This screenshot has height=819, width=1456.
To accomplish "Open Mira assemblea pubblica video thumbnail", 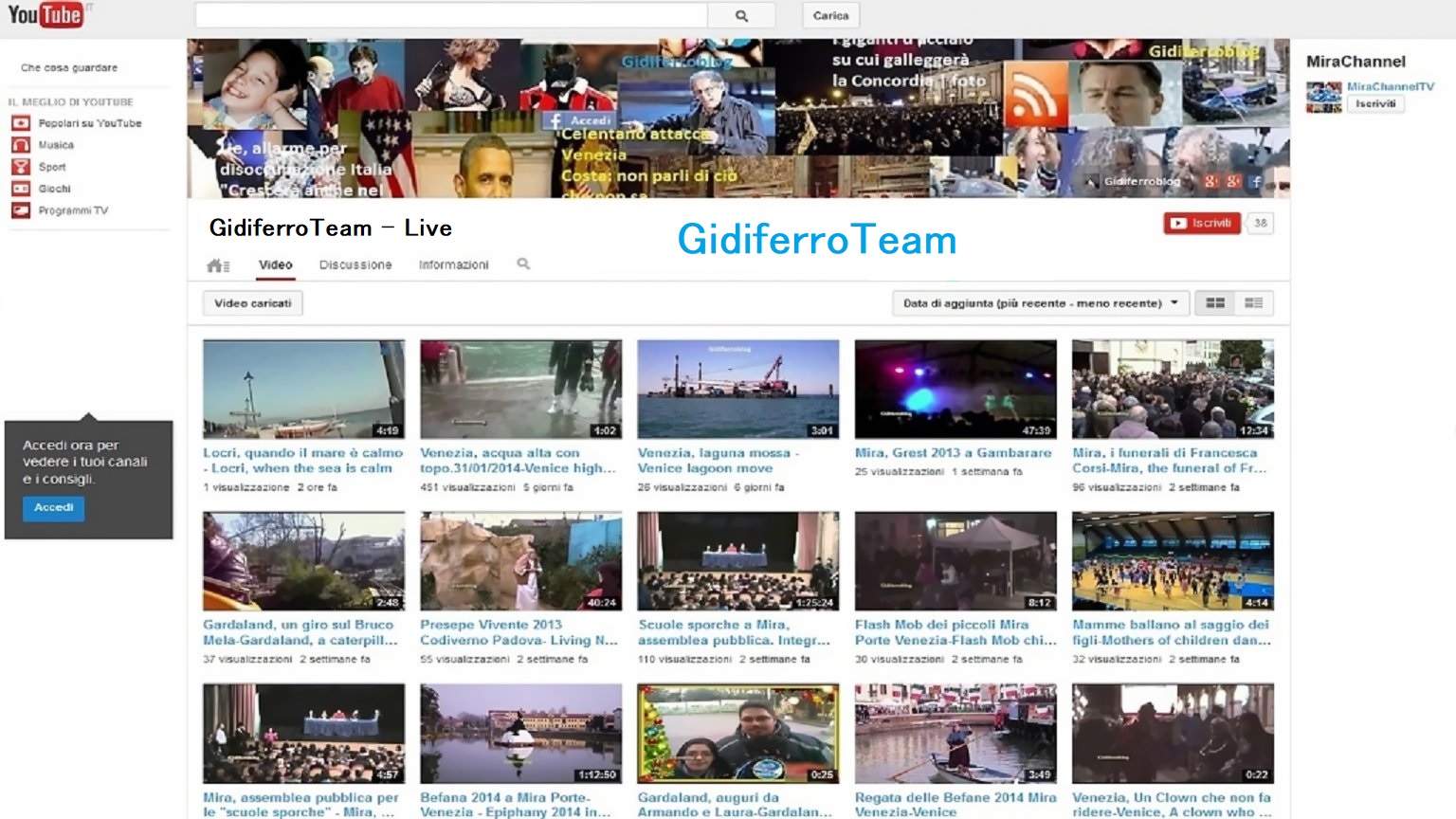I will 303,733.
